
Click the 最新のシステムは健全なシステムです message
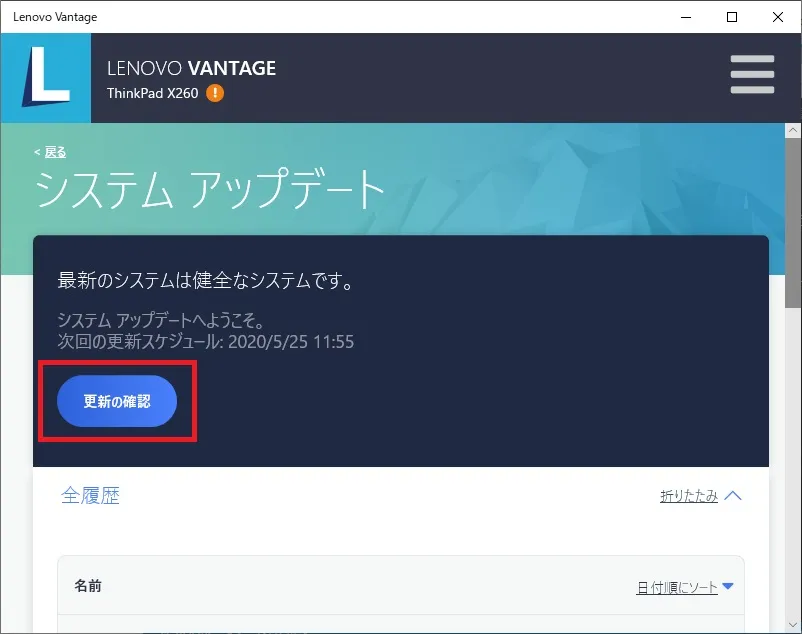coord(205,280)
